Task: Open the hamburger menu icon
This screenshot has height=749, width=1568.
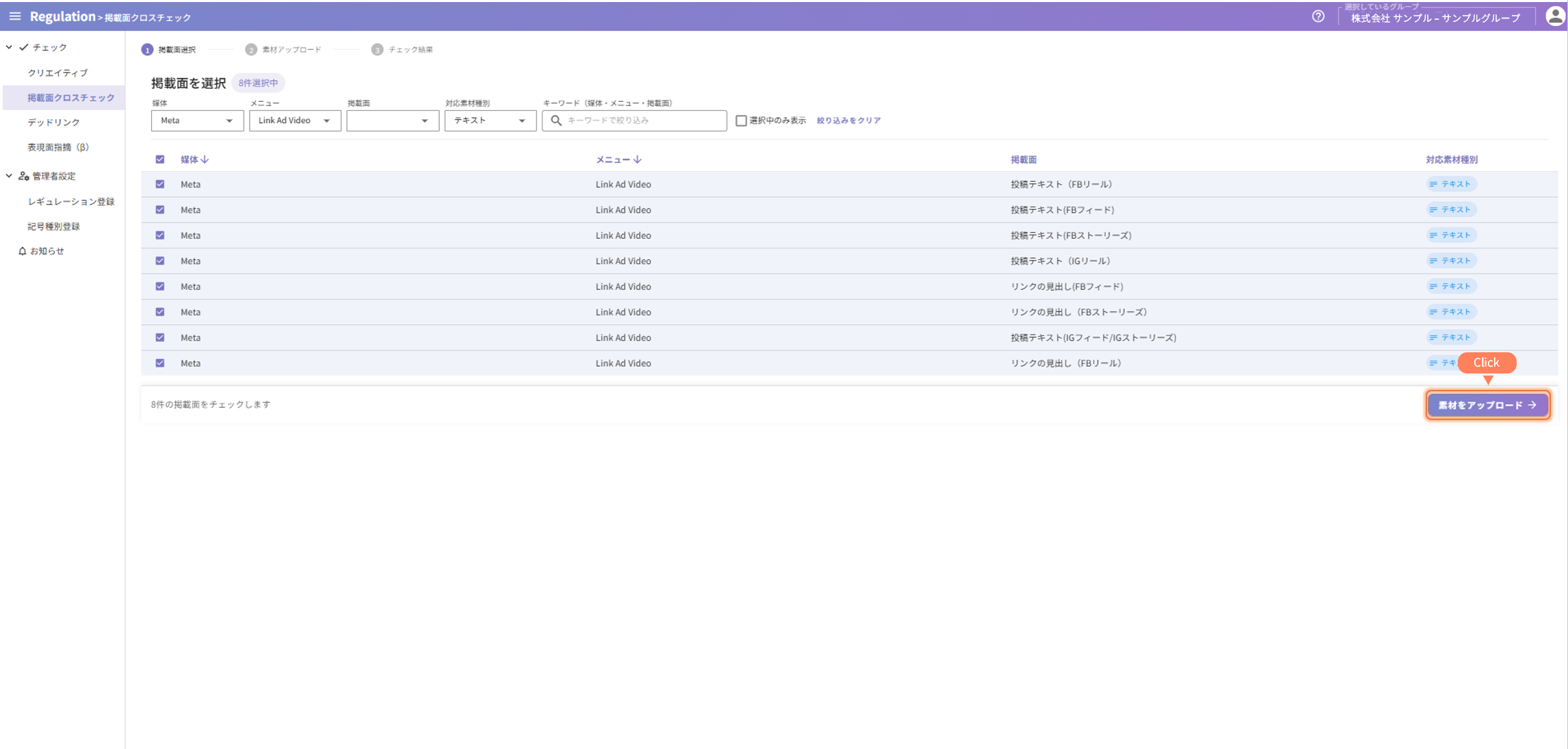Action: pyautogui.click(x=15, y=16)
